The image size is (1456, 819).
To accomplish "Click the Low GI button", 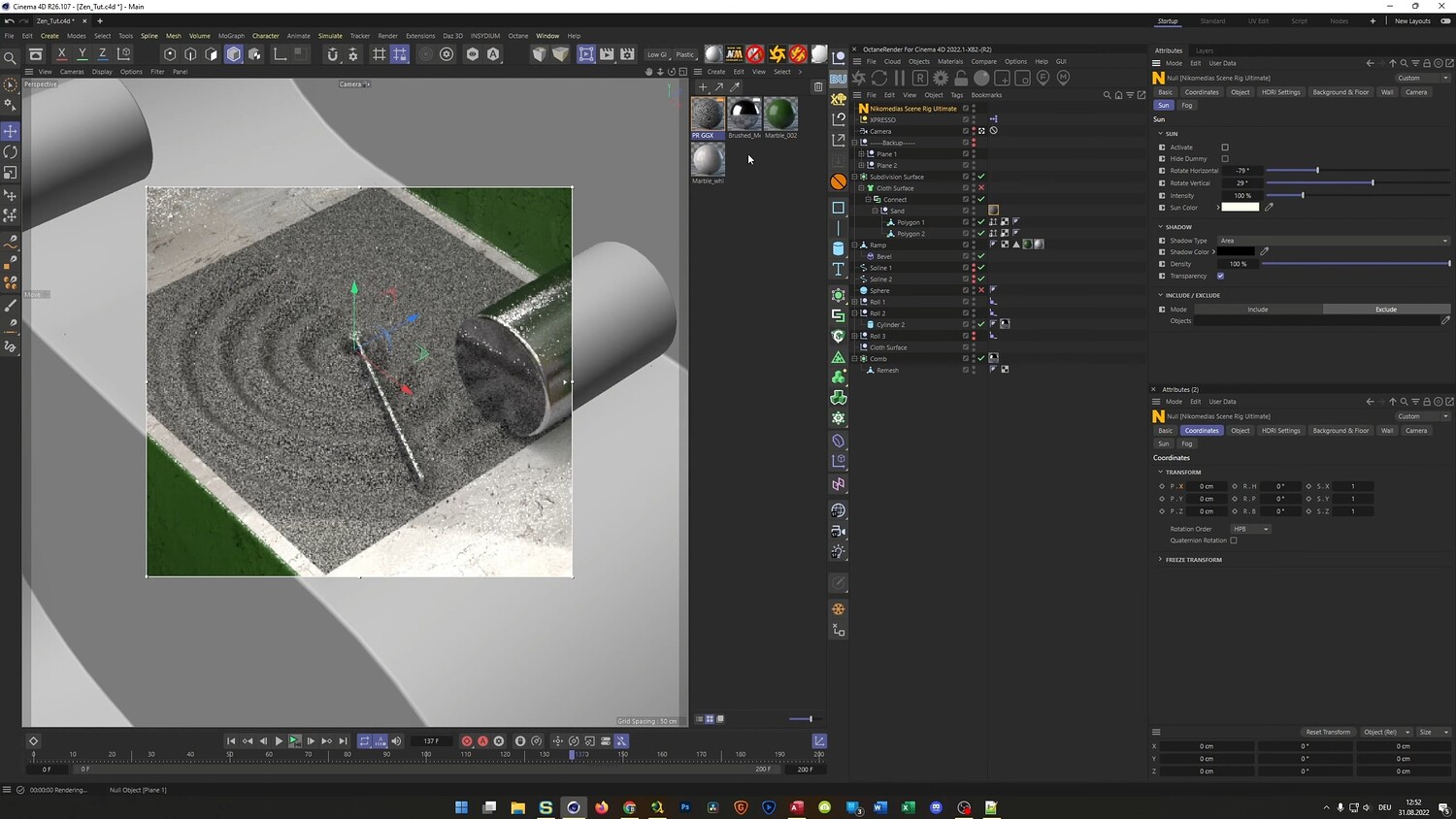I will click(657, 54).
